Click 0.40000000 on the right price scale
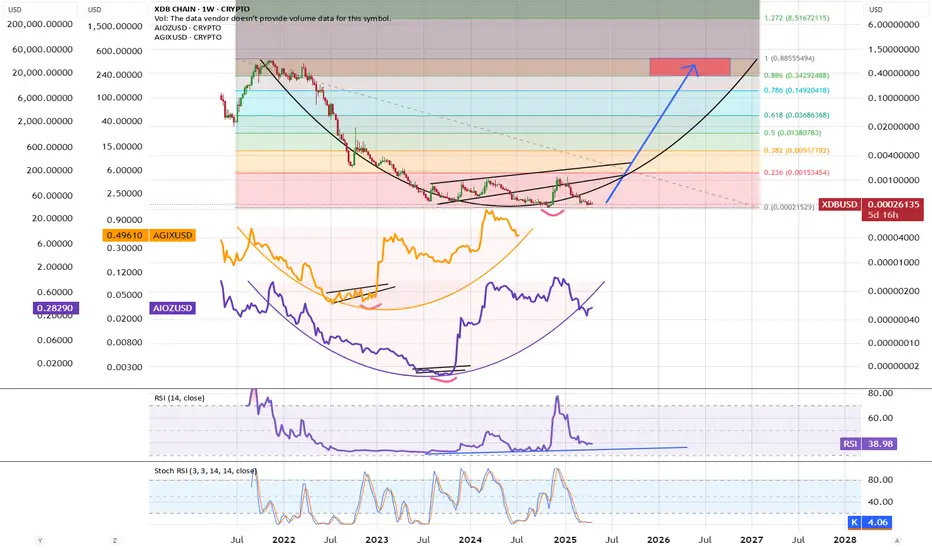This screenshot has width=932, height=550. (893, 73)
